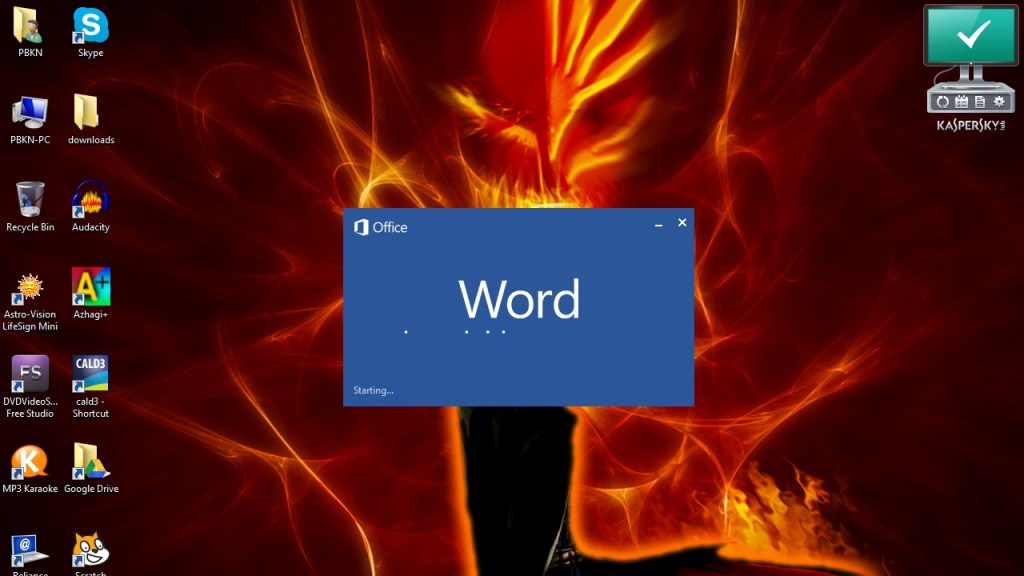Select the PBKN user folder

click(x=27, y=27)
